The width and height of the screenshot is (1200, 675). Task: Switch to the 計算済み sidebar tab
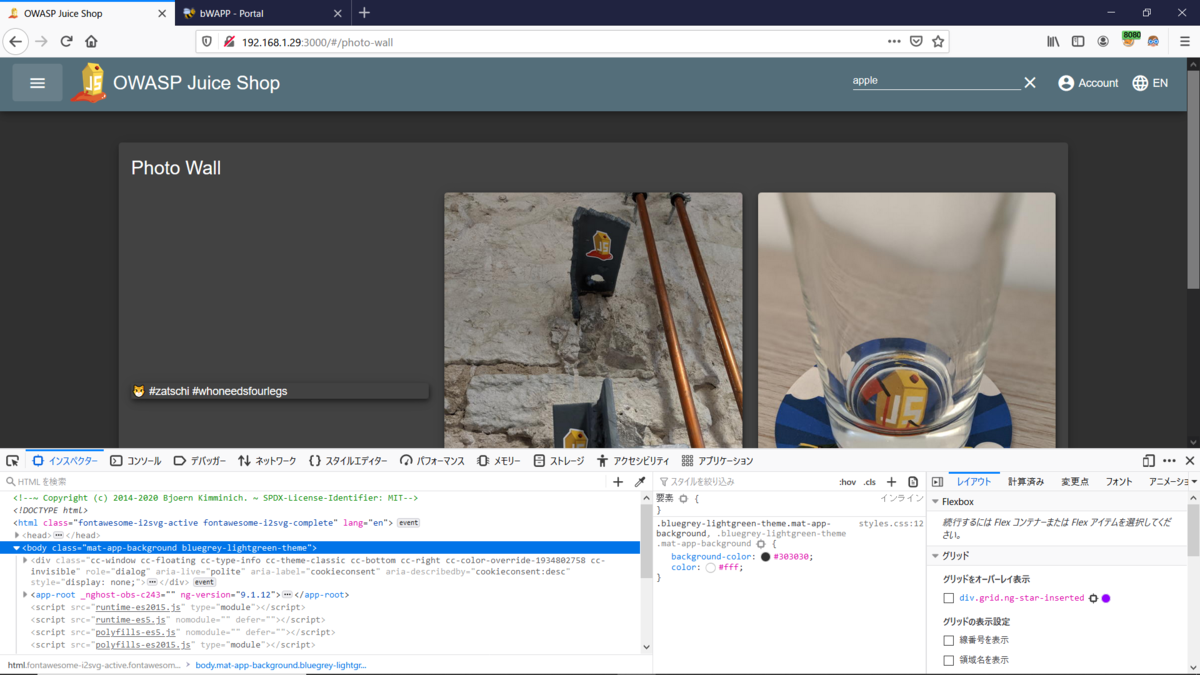[x=1026, y=482]
